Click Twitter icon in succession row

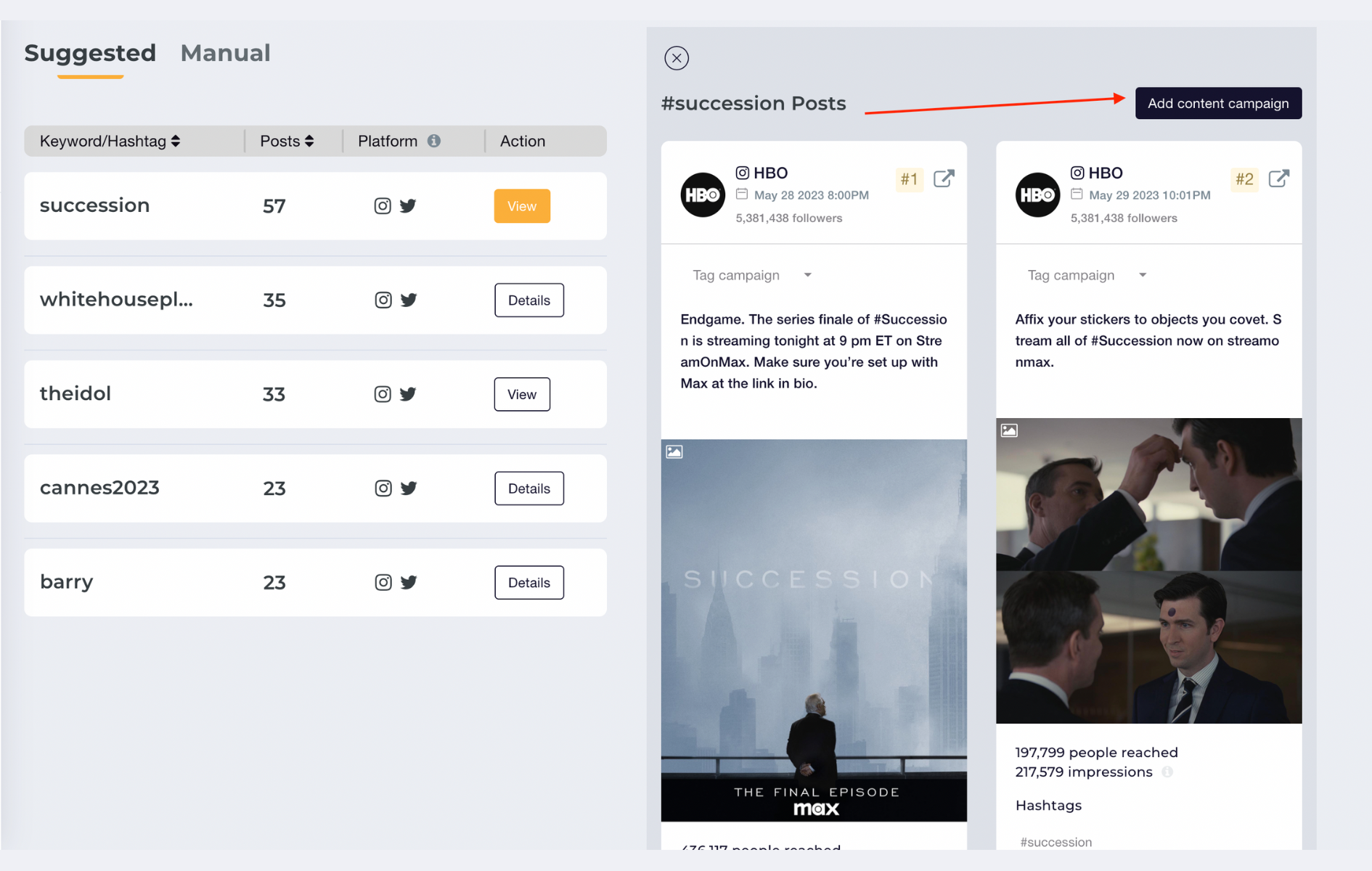(x=408, y=206)
